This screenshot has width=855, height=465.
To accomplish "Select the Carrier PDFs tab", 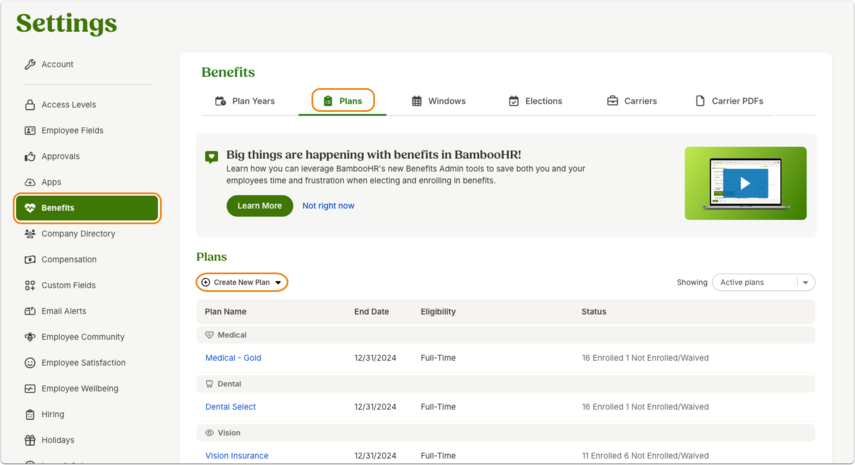I will coord(729,101).
